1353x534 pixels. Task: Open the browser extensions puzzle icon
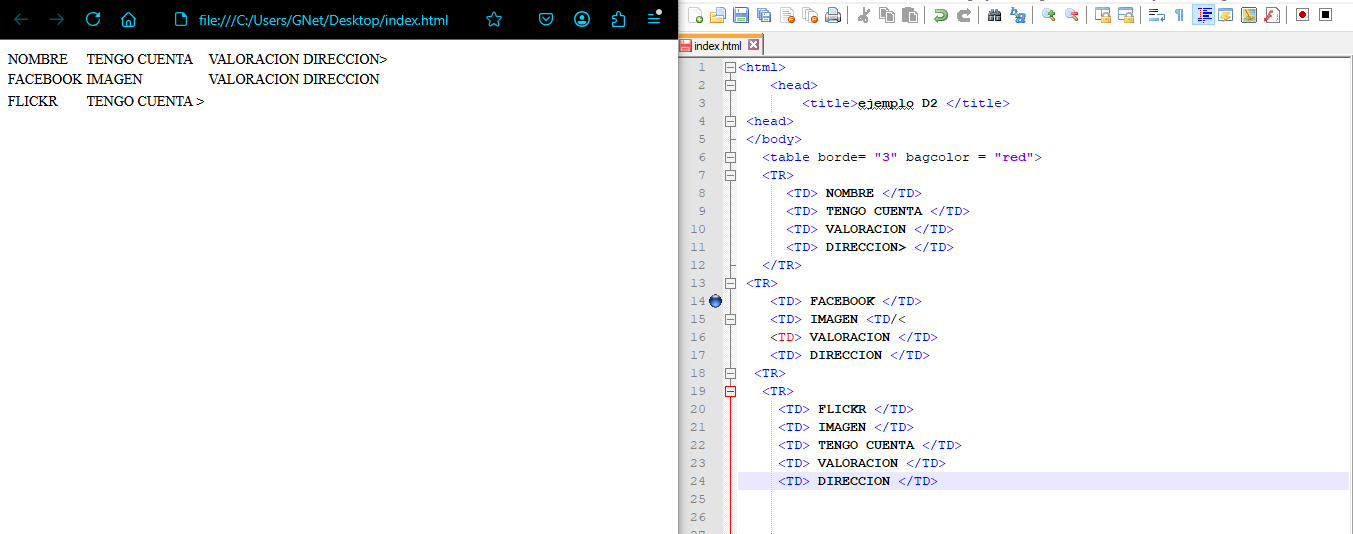[618, 20]
